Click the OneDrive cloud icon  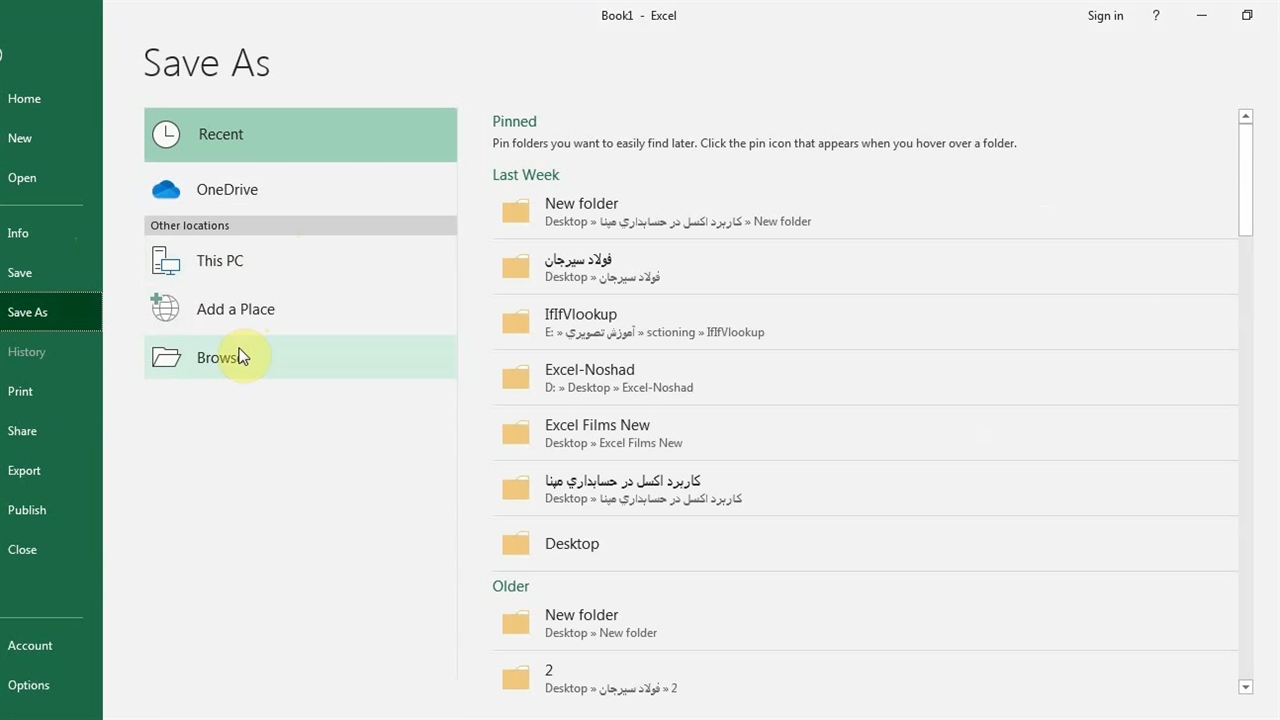166,190
